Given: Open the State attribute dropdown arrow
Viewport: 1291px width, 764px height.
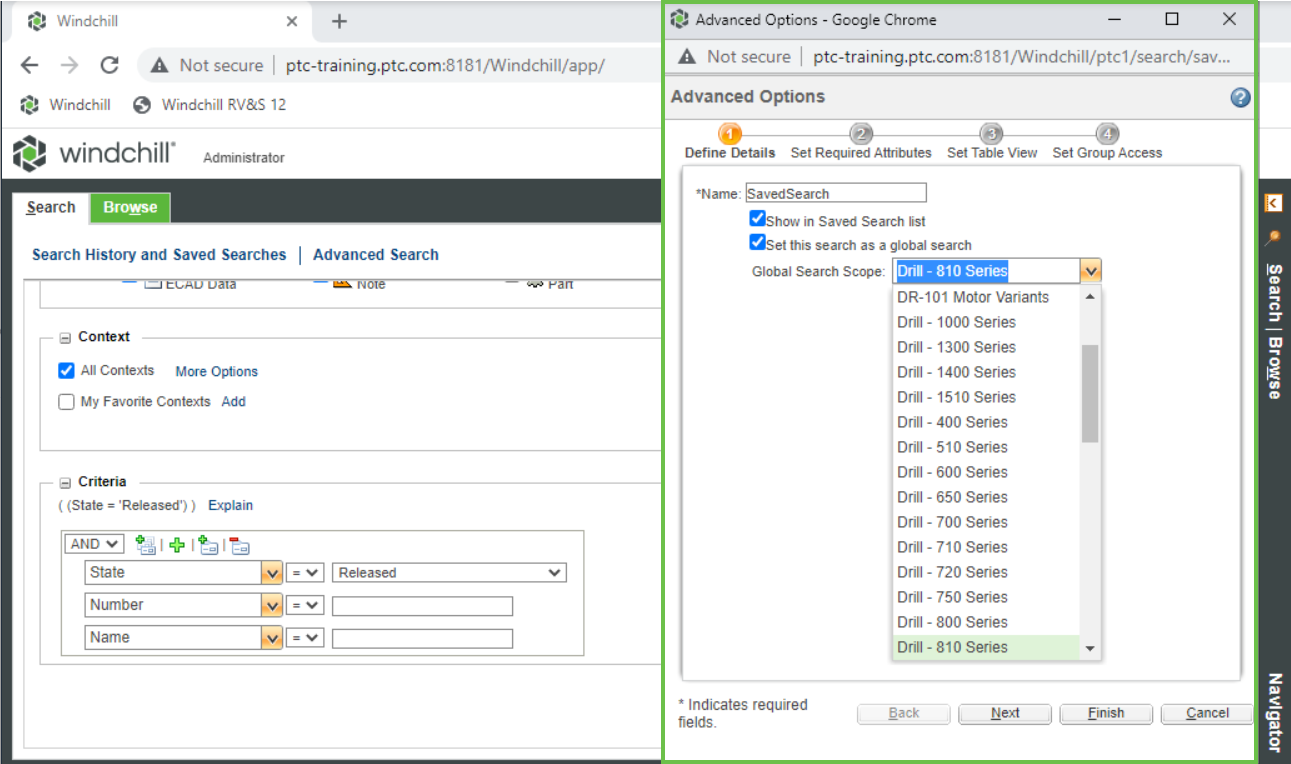Looking at the screenshot, I should point(271,573).
